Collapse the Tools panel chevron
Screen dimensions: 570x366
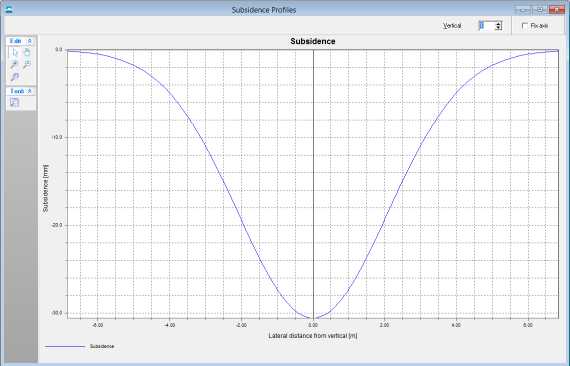30,91
